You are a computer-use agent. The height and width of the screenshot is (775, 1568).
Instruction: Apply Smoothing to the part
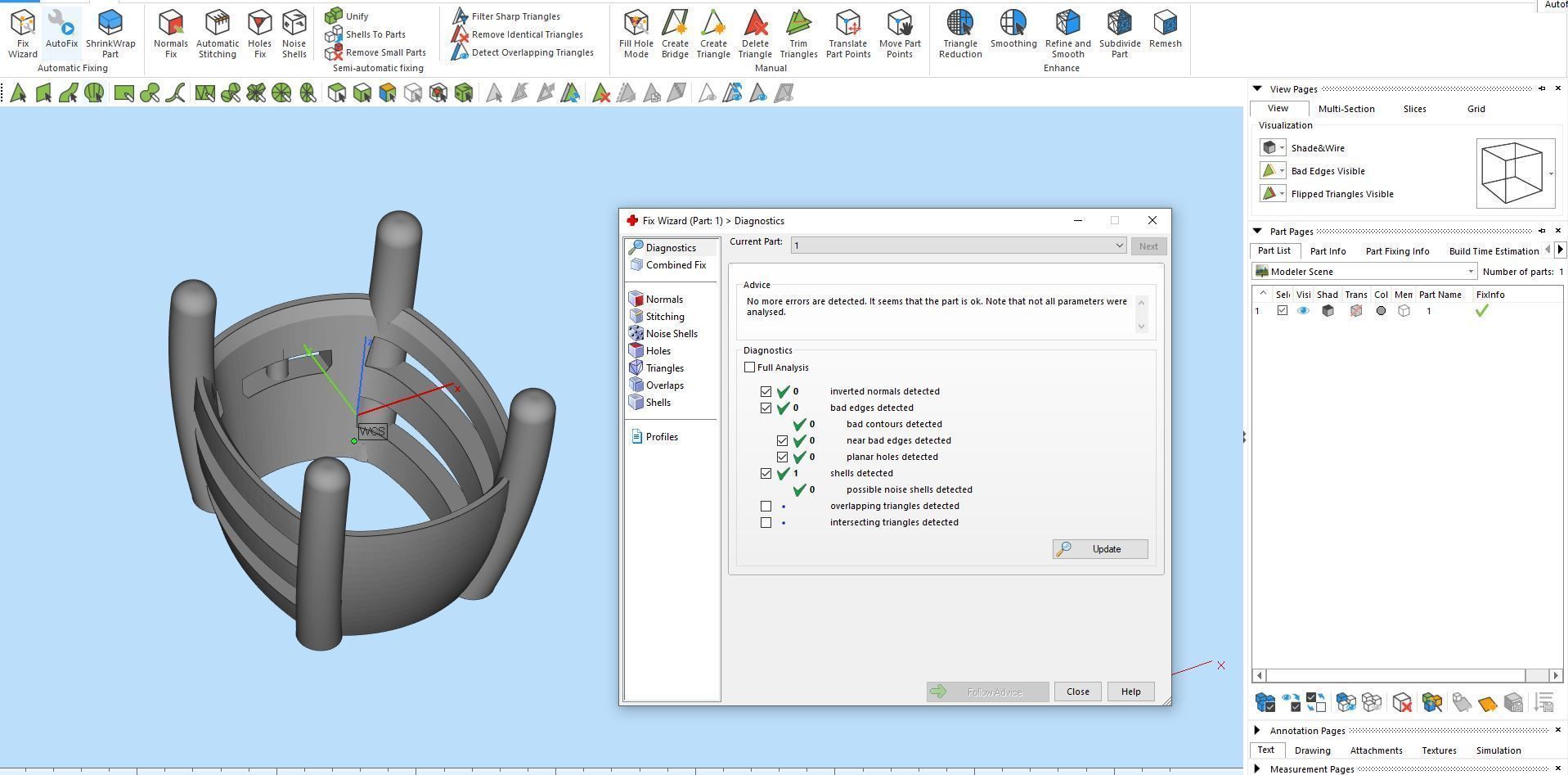(1013, 29)
